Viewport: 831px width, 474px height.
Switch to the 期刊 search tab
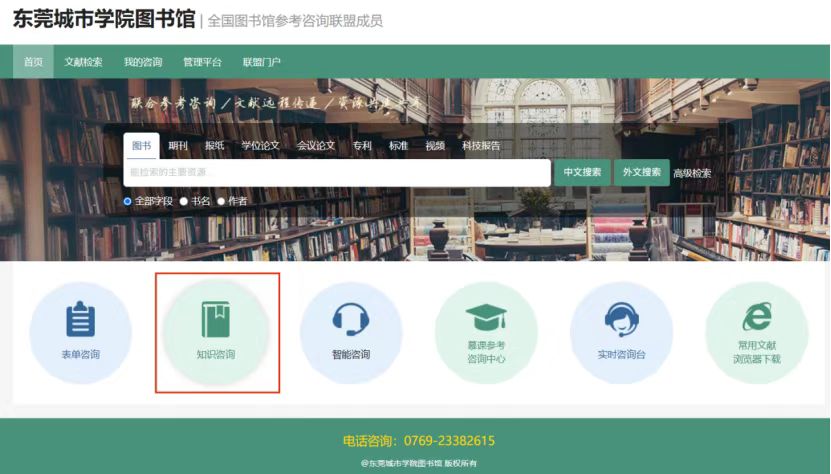178,146
